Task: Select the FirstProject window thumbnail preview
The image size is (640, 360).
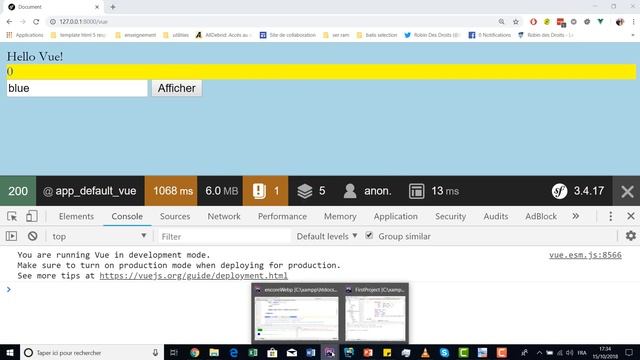Action: pos(375,313)
